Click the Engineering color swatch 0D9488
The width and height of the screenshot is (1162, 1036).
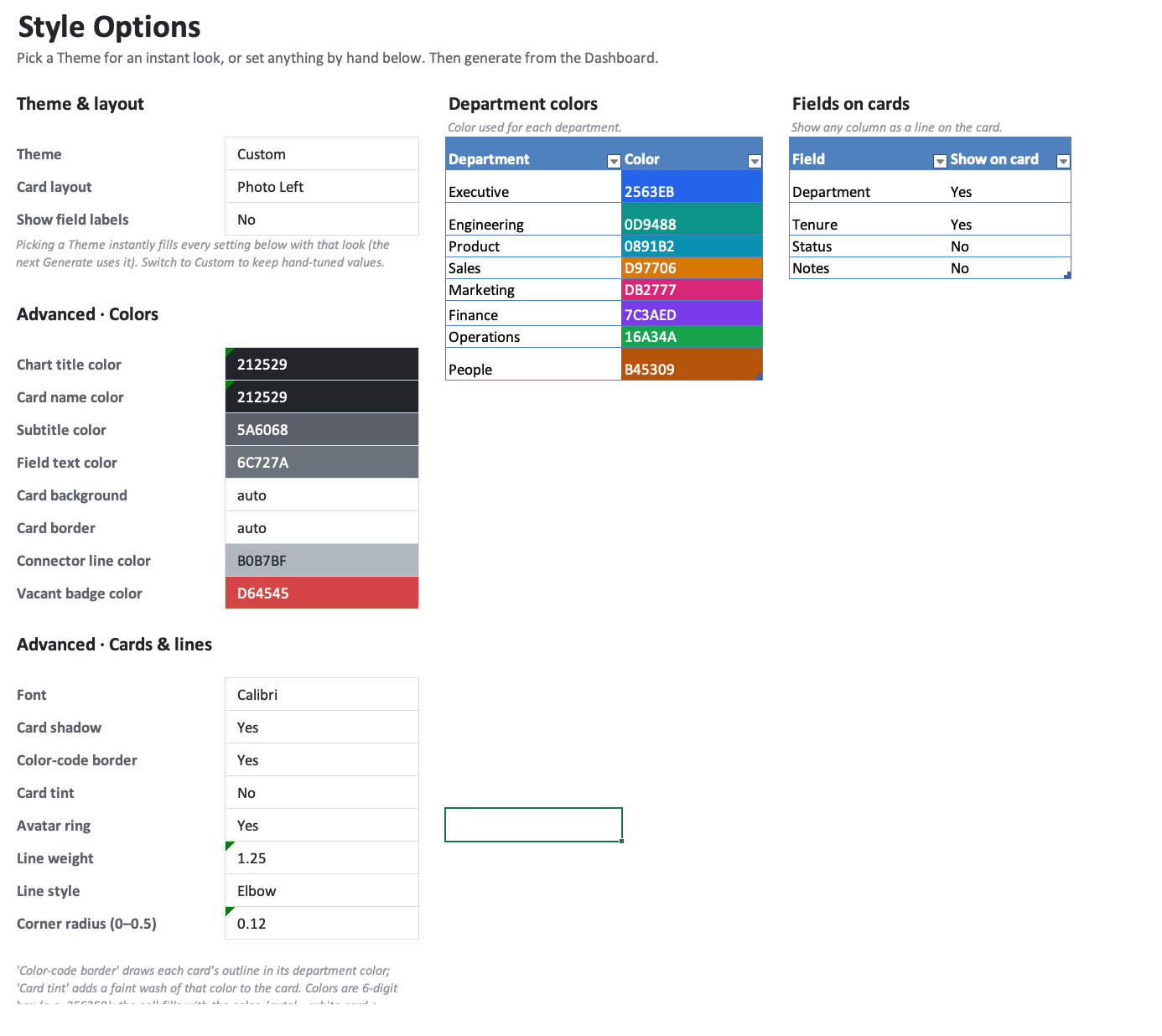coord(692,219)
